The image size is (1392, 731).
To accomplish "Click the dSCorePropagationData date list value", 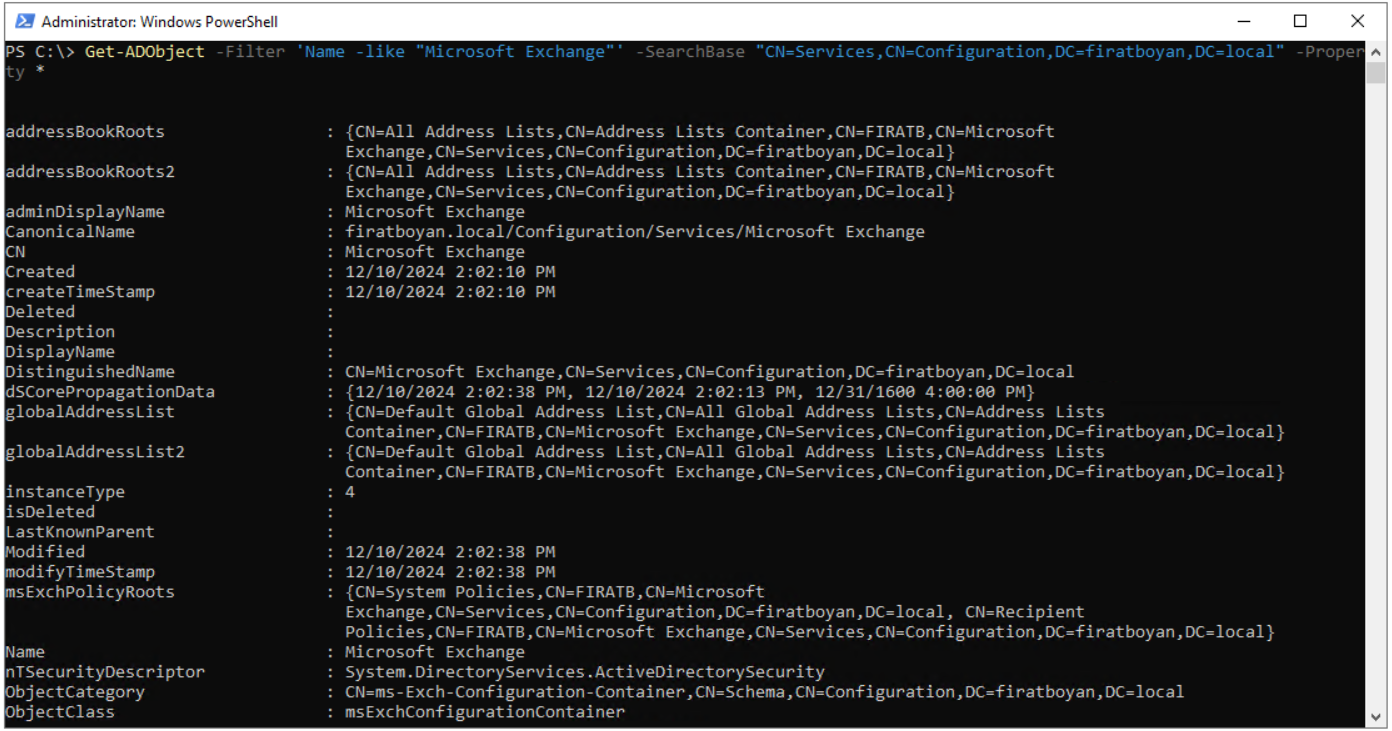I will (690, 392).
